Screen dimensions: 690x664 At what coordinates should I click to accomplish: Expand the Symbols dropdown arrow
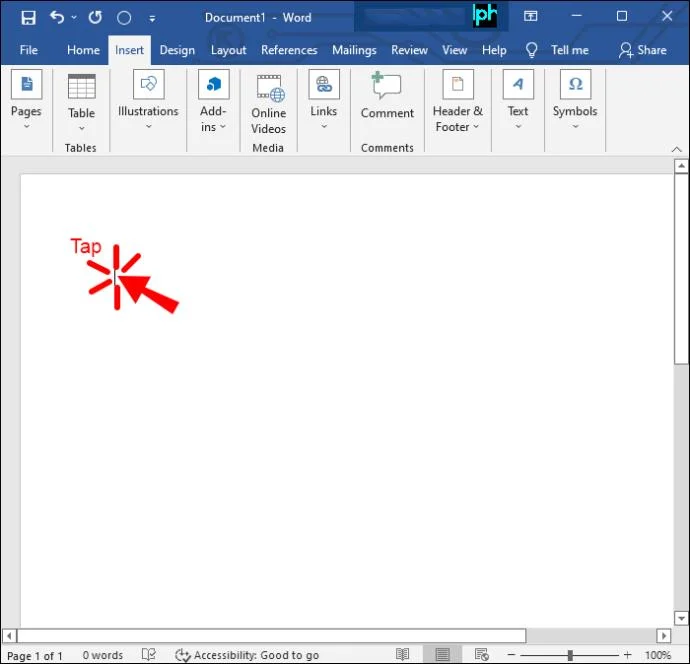[x=576, y=126]
